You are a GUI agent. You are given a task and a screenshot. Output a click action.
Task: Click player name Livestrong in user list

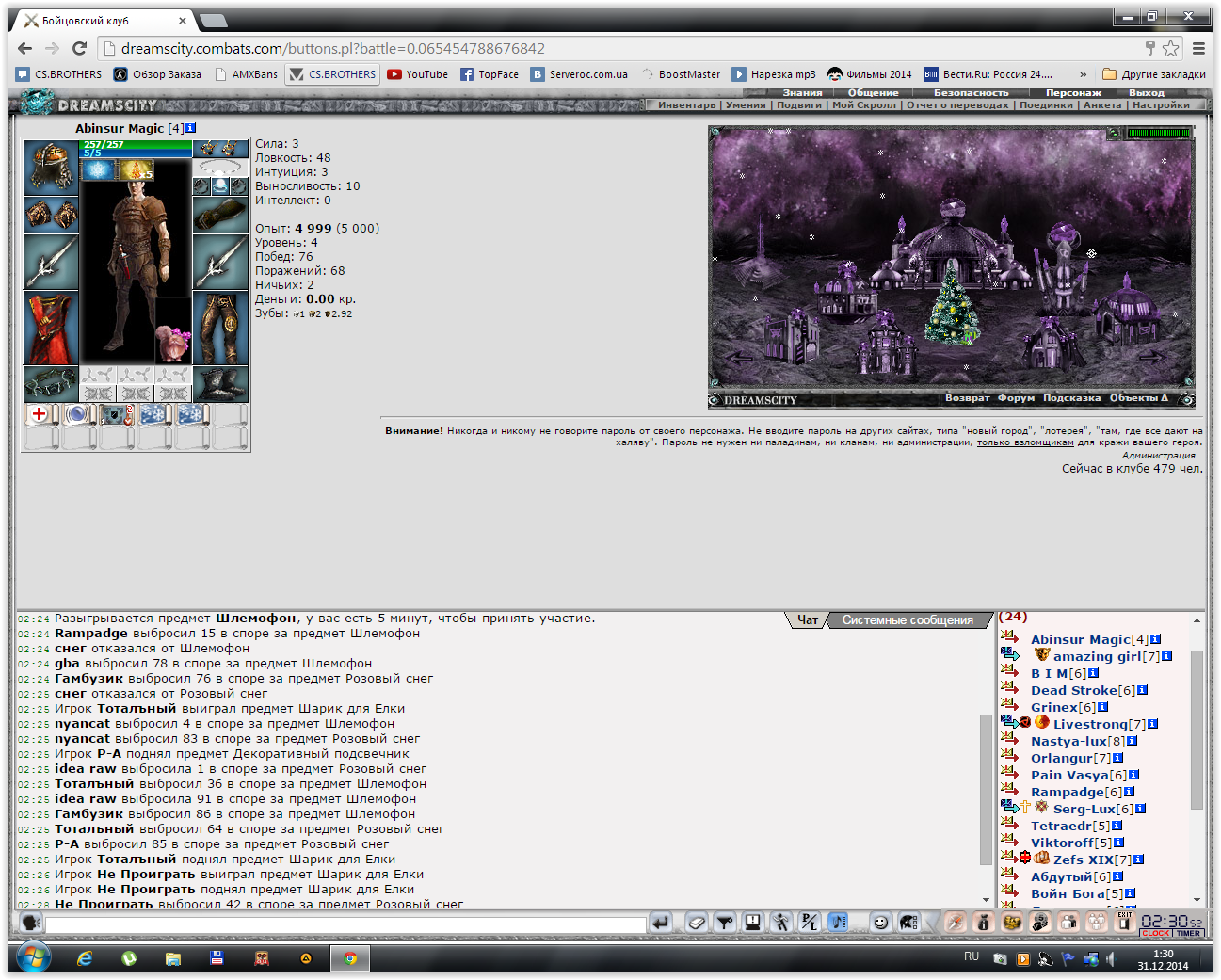pyautogui.click(x=1090, y=724)
